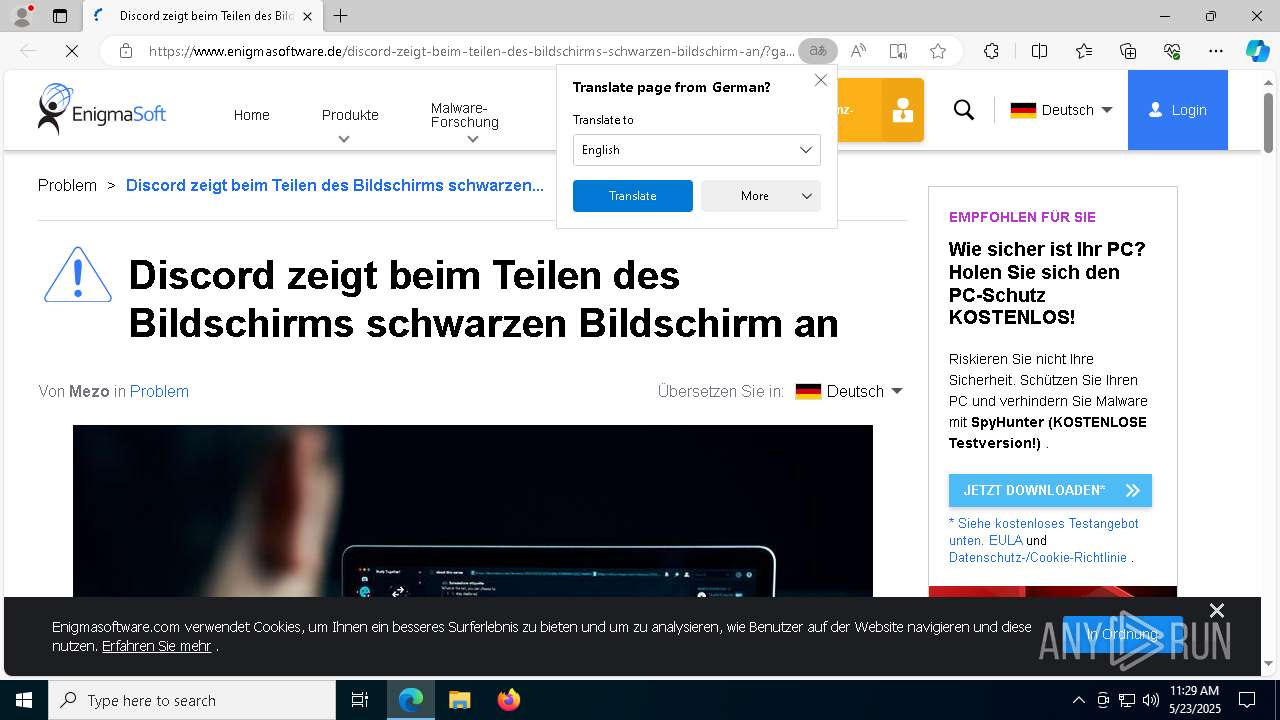1280x720 pixels.
Task: Enter Immersive Reader mode
Action: [x=898, y=51]
